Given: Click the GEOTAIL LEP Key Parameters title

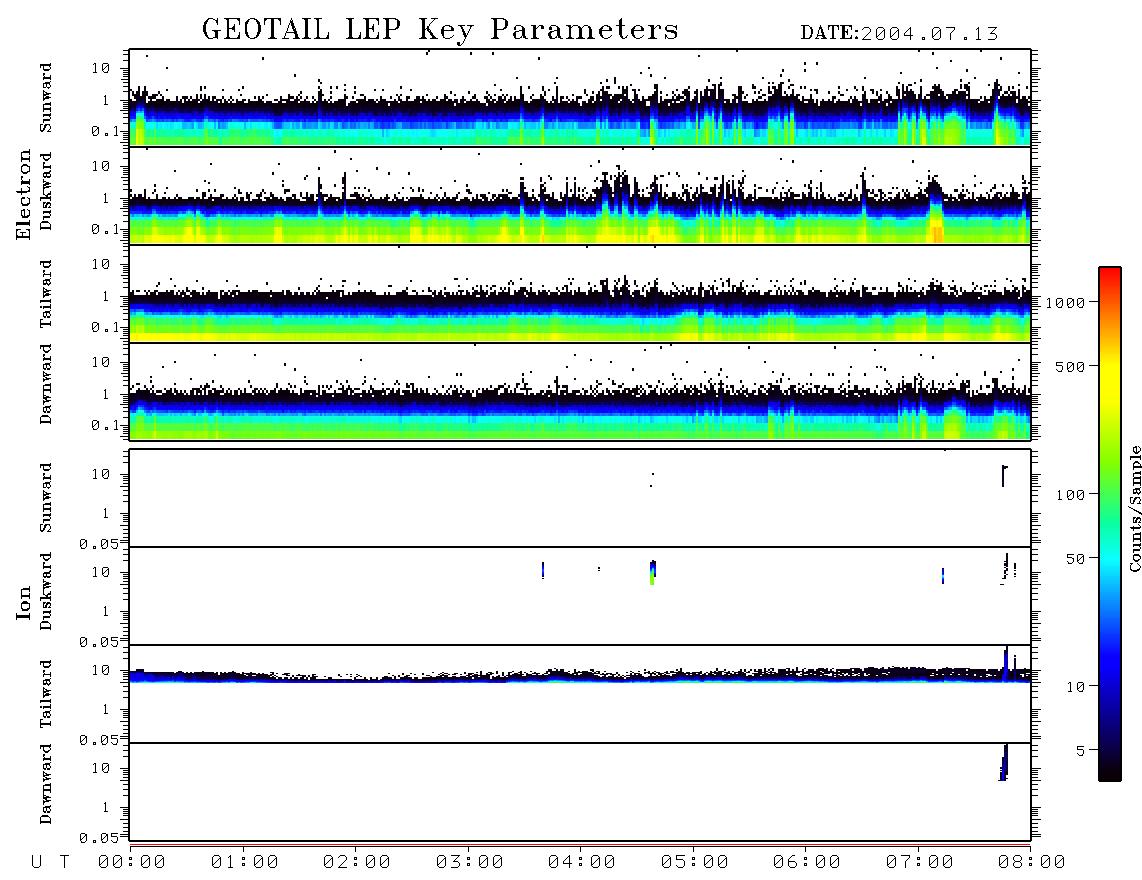Looking at the screenshot, I should coord(440,30).
